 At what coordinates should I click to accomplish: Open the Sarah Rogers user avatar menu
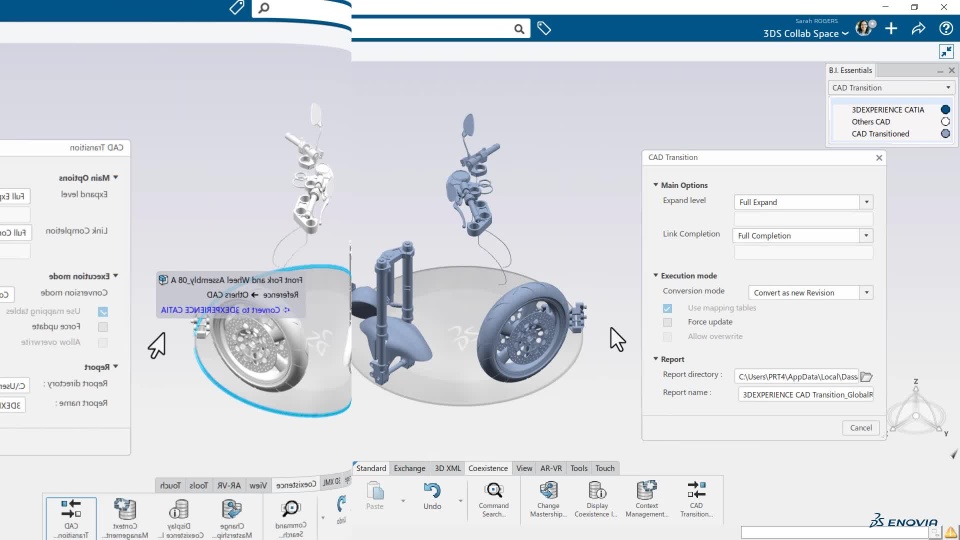864,28
